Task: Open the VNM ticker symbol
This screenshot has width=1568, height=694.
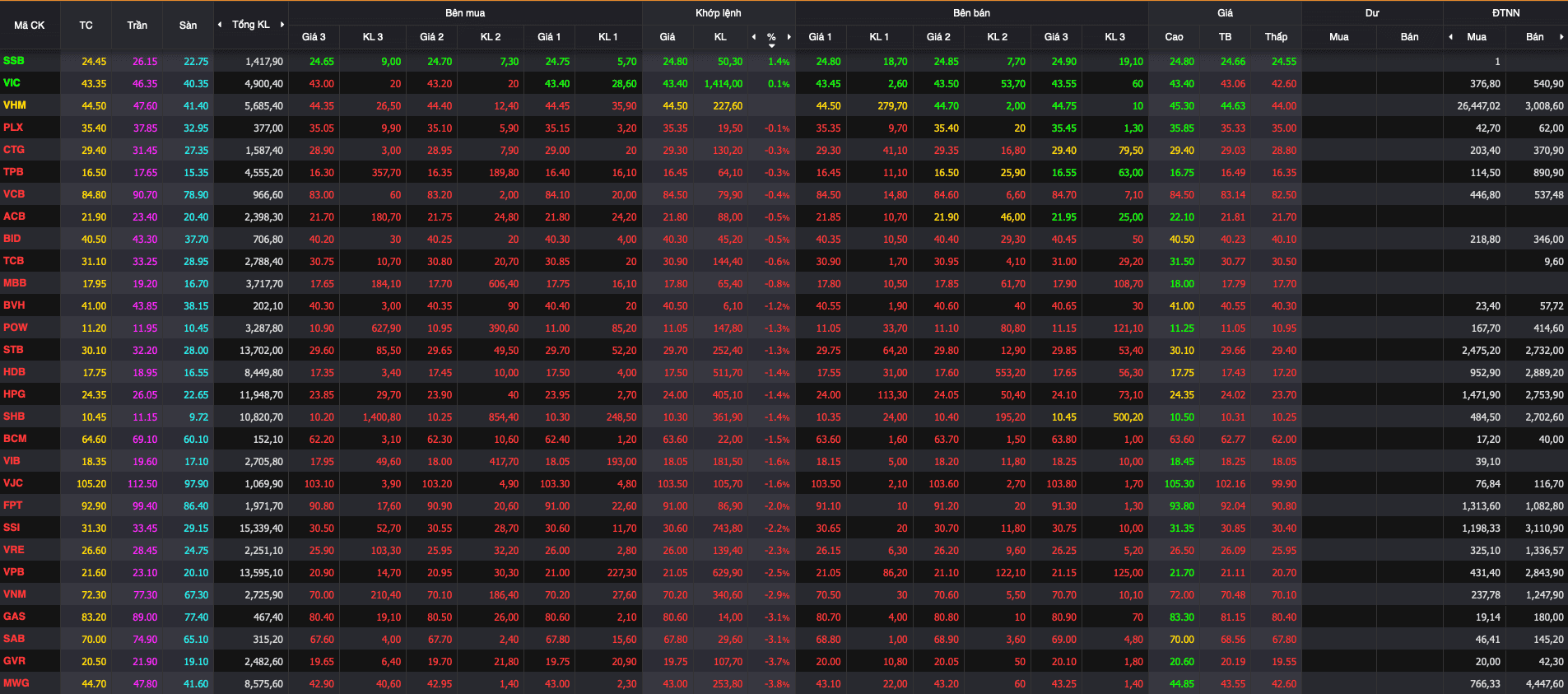Action: [15, 594]
